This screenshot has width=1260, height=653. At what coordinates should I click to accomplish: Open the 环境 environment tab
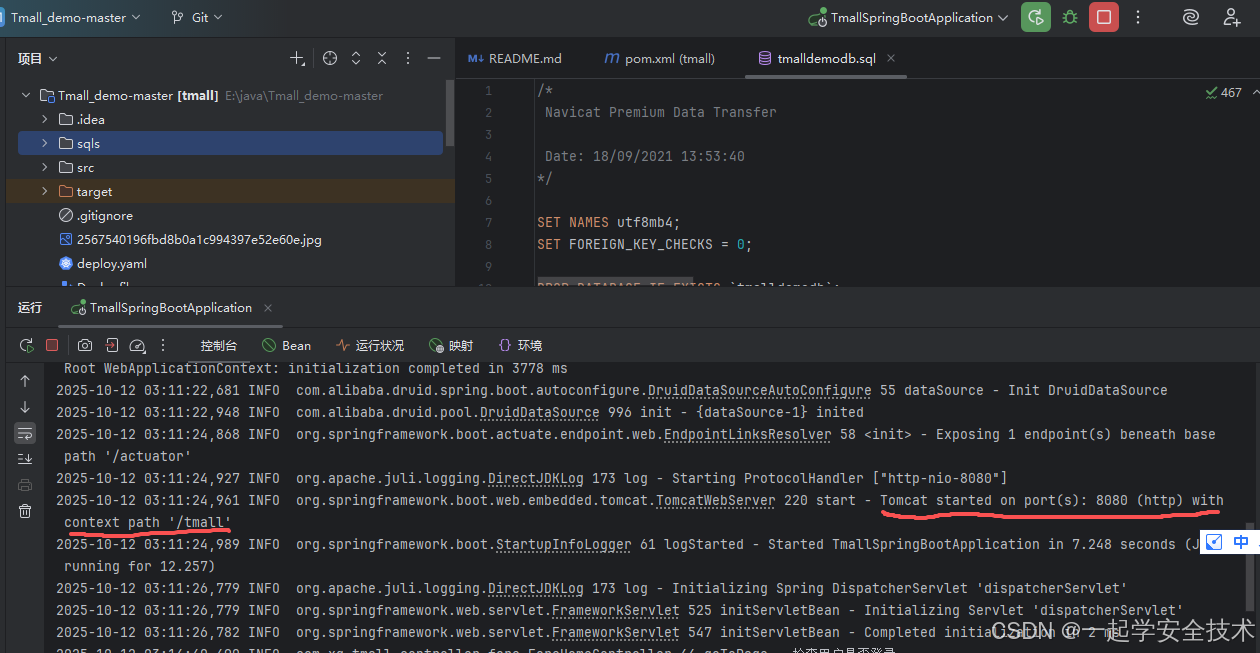click(520, 346)
